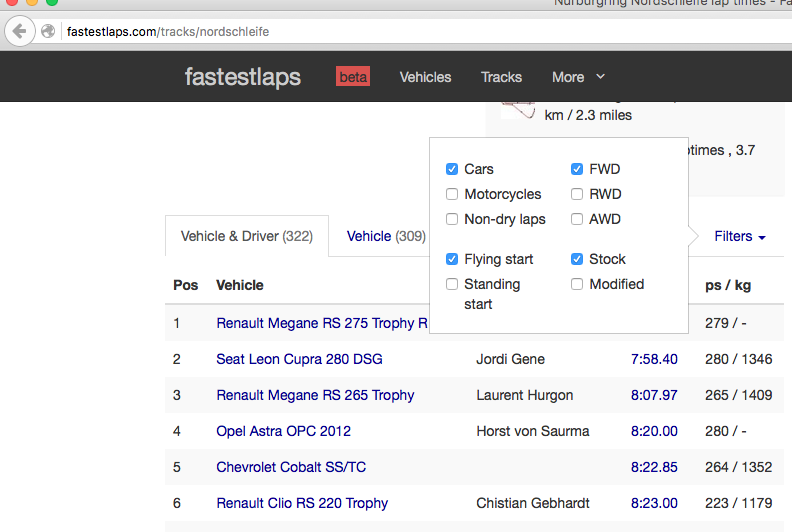Click lap time 8:22.85

654,467
